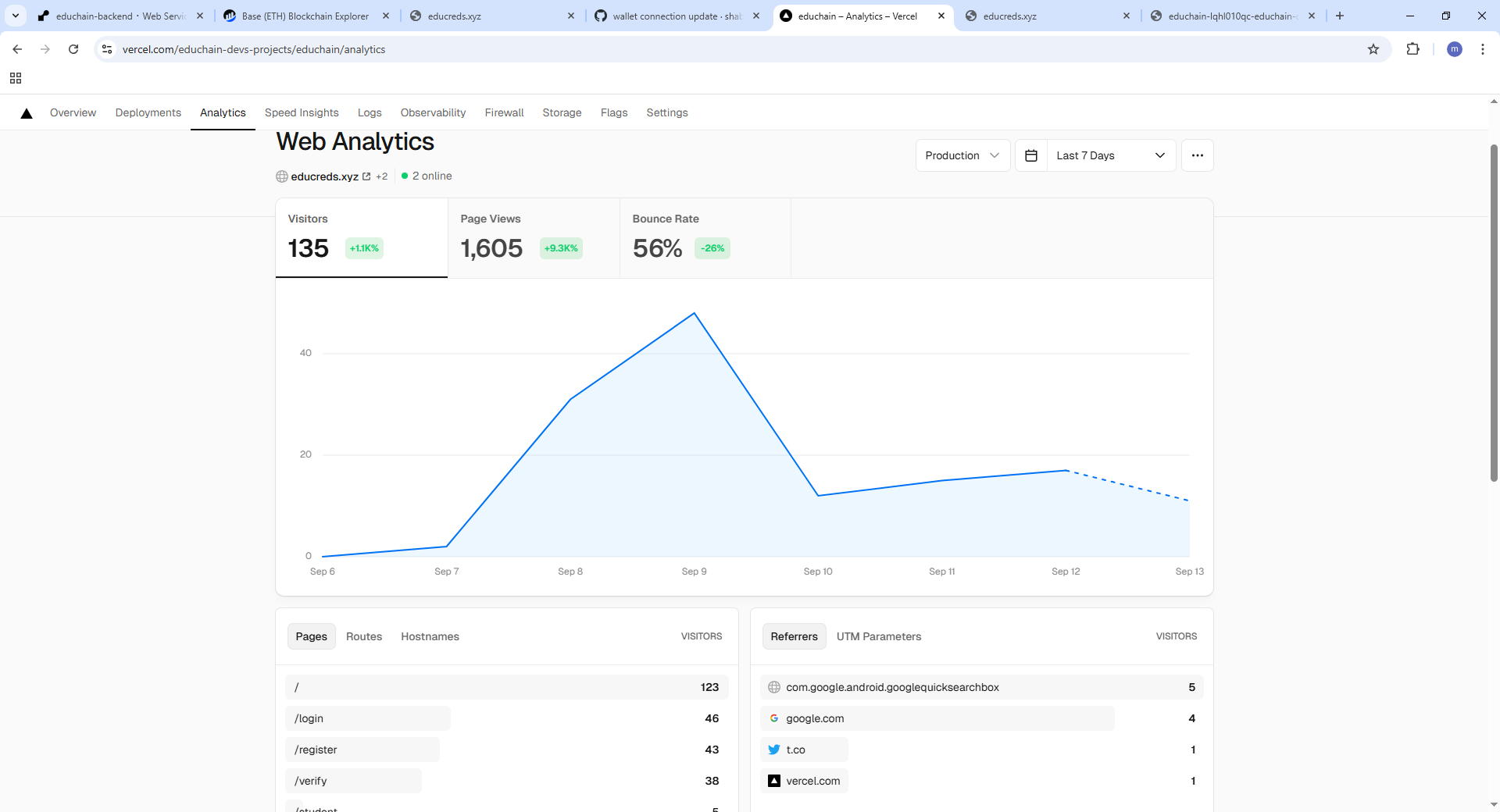This screenshot has height=812, width=1500.
Task: Expand the Production environment dropdown
Action: point(962,155)
